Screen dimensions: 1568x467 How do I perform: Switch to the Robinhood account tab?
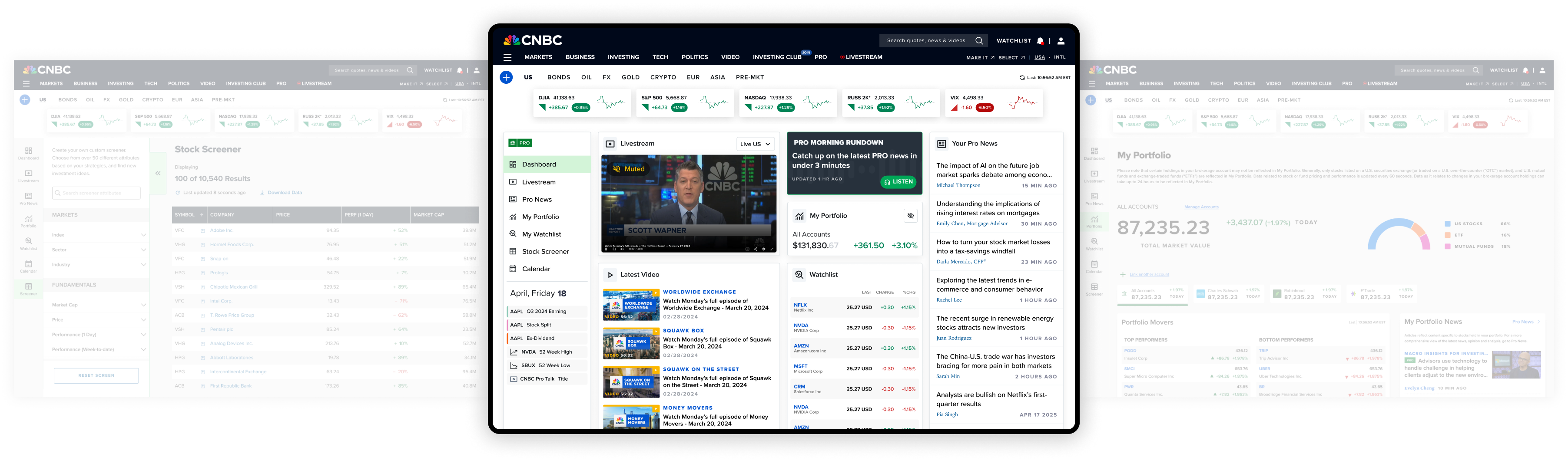[1305, 294]
